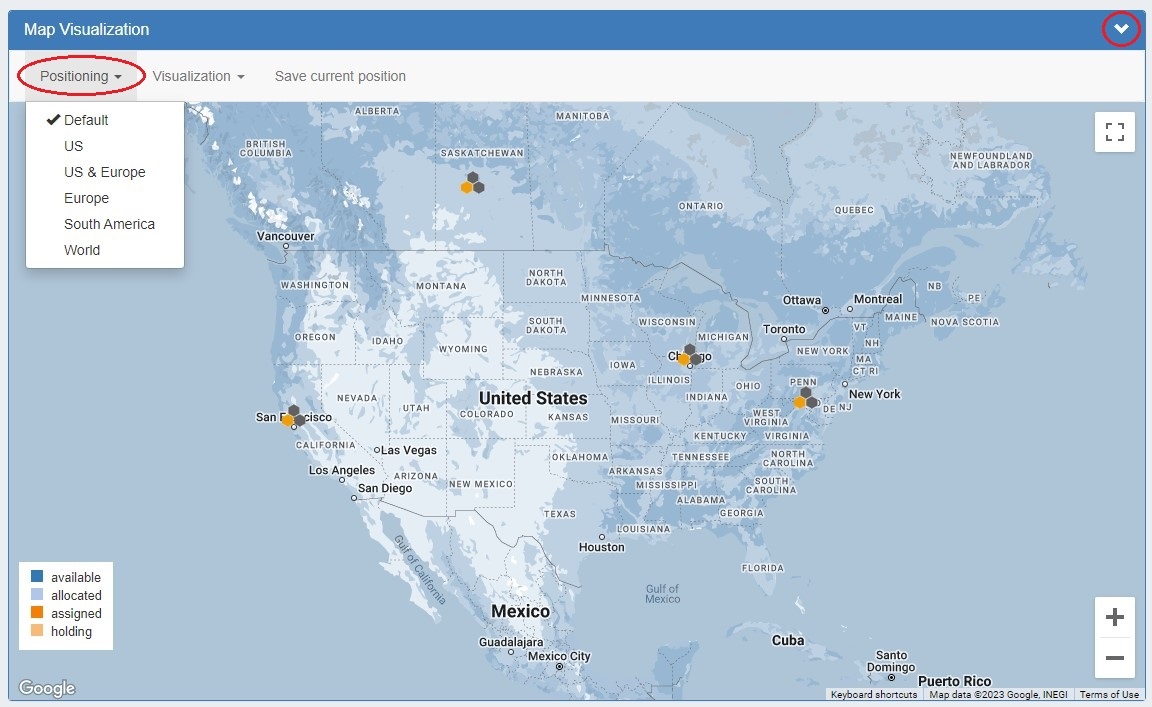The image size is (1152, 707).
Task: Toggle fullscreen map view
Action: click(1115, 132)
